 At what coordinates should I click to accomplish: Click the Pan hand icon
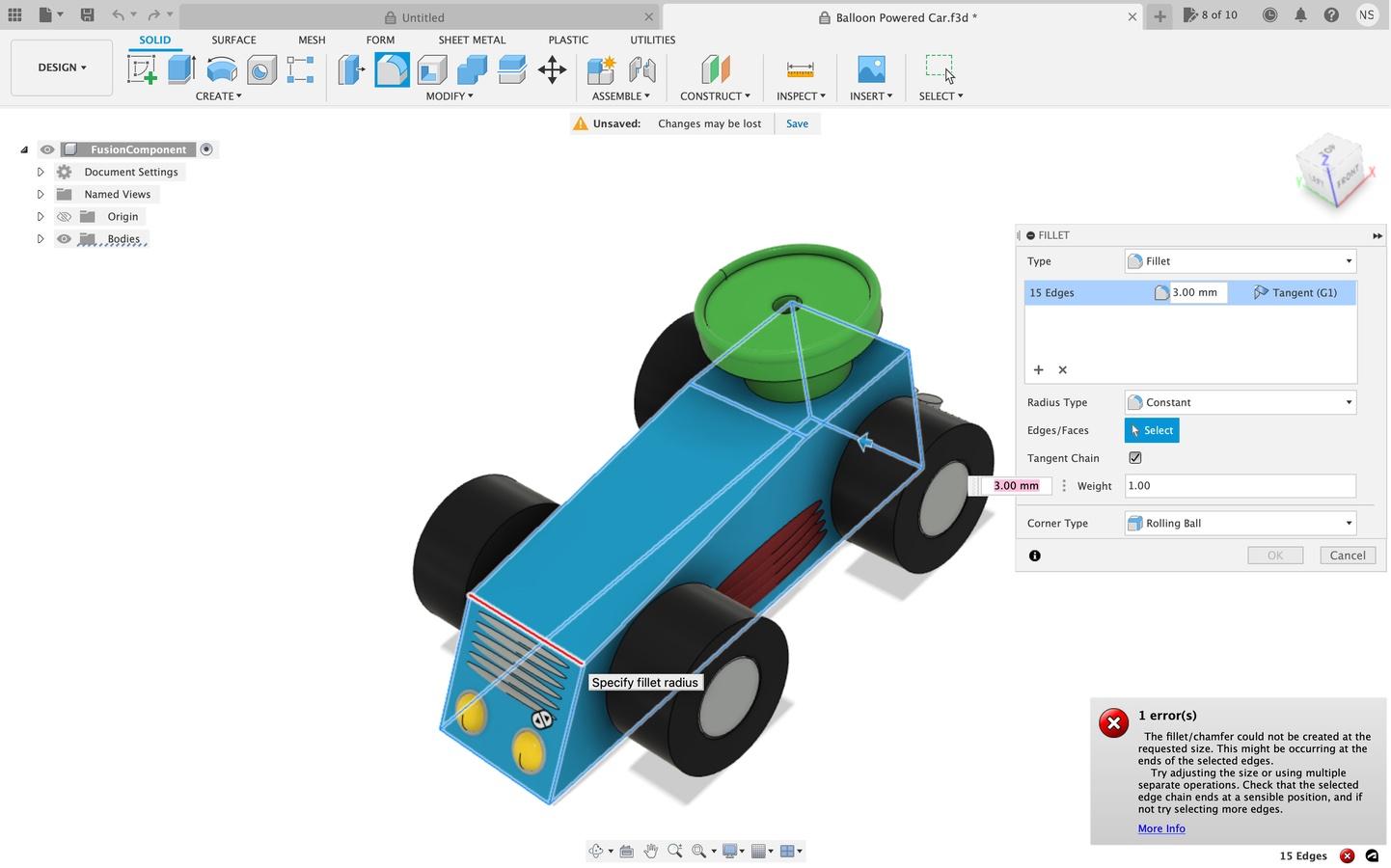pos(651,851)
